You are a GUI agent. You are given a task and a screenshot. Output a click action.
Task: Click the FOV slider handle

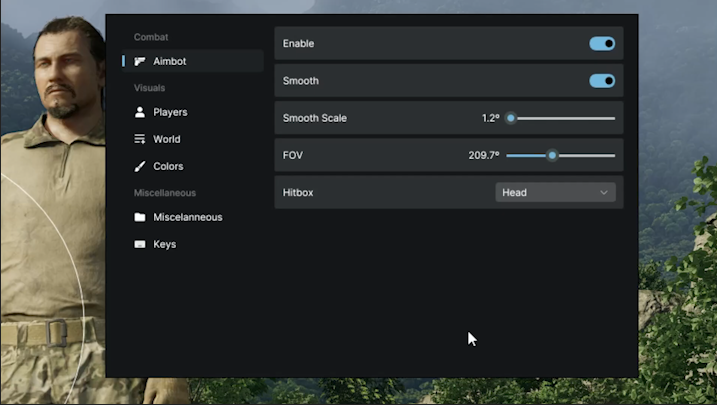tap(552, 156)
